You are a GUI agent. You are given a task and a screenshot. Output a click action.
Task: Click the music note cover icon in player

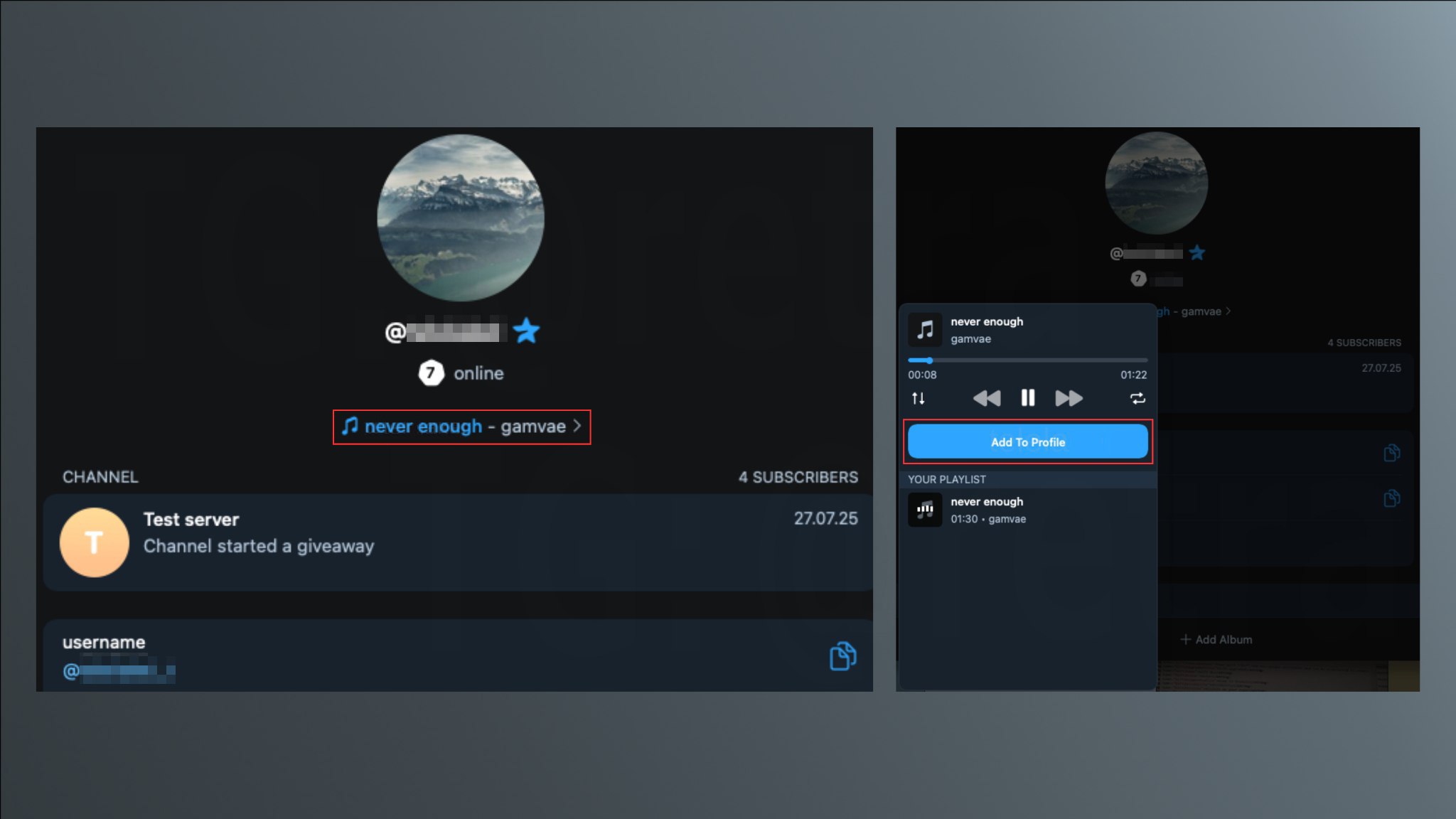[x=925, y=329]
